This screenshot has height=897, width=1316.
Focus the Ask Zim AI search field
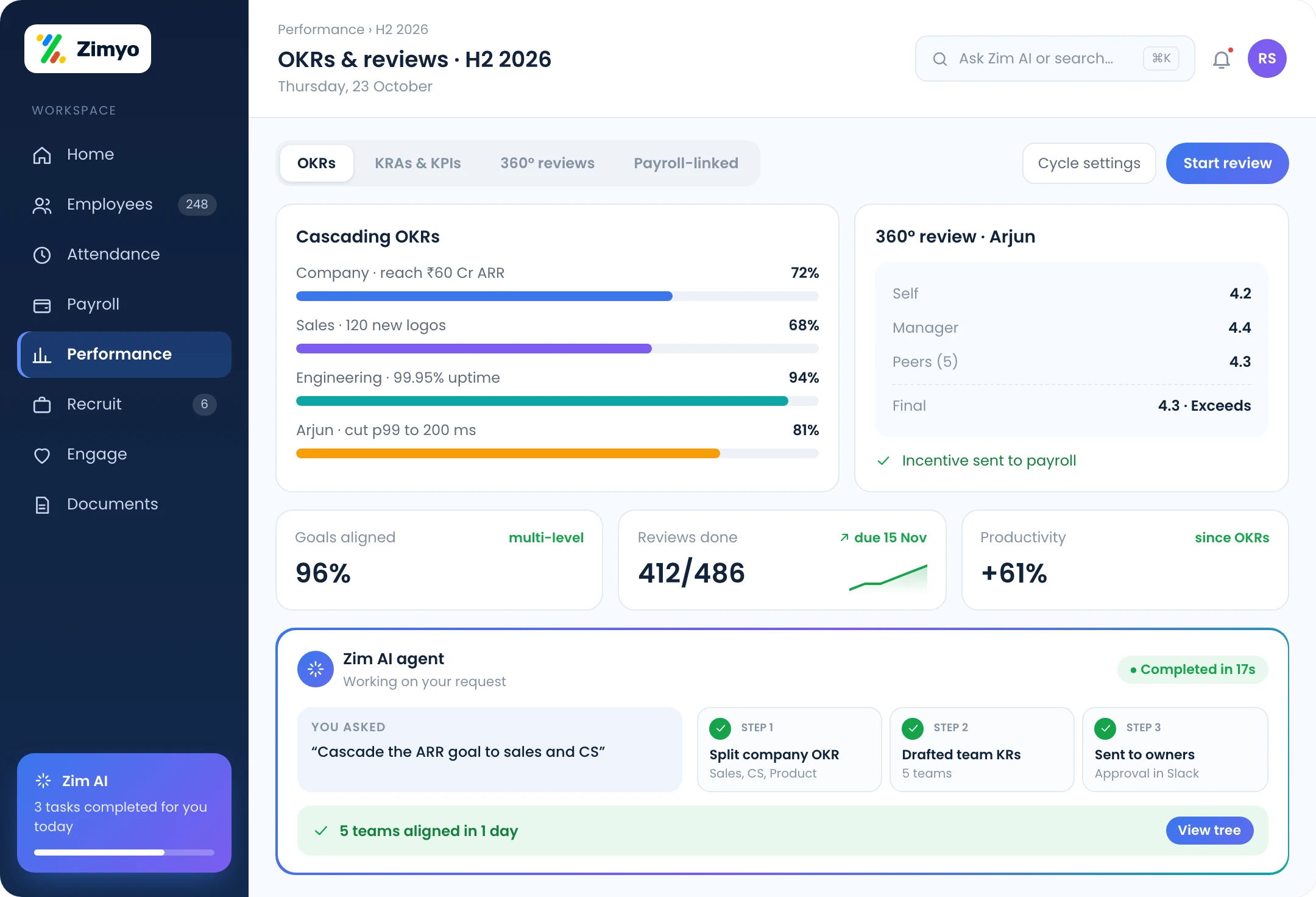pos(1055,58)
